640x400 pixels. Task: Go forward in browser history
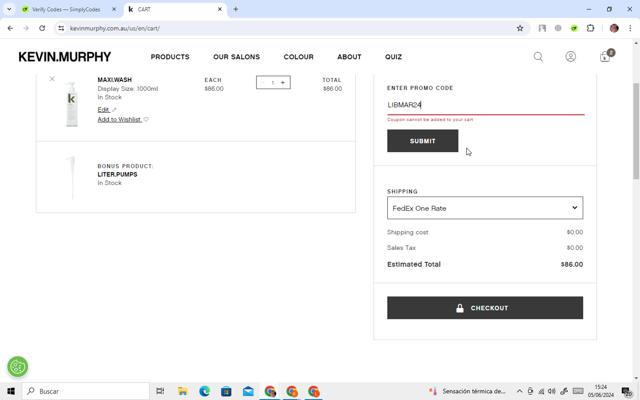(x=26, y=28)
